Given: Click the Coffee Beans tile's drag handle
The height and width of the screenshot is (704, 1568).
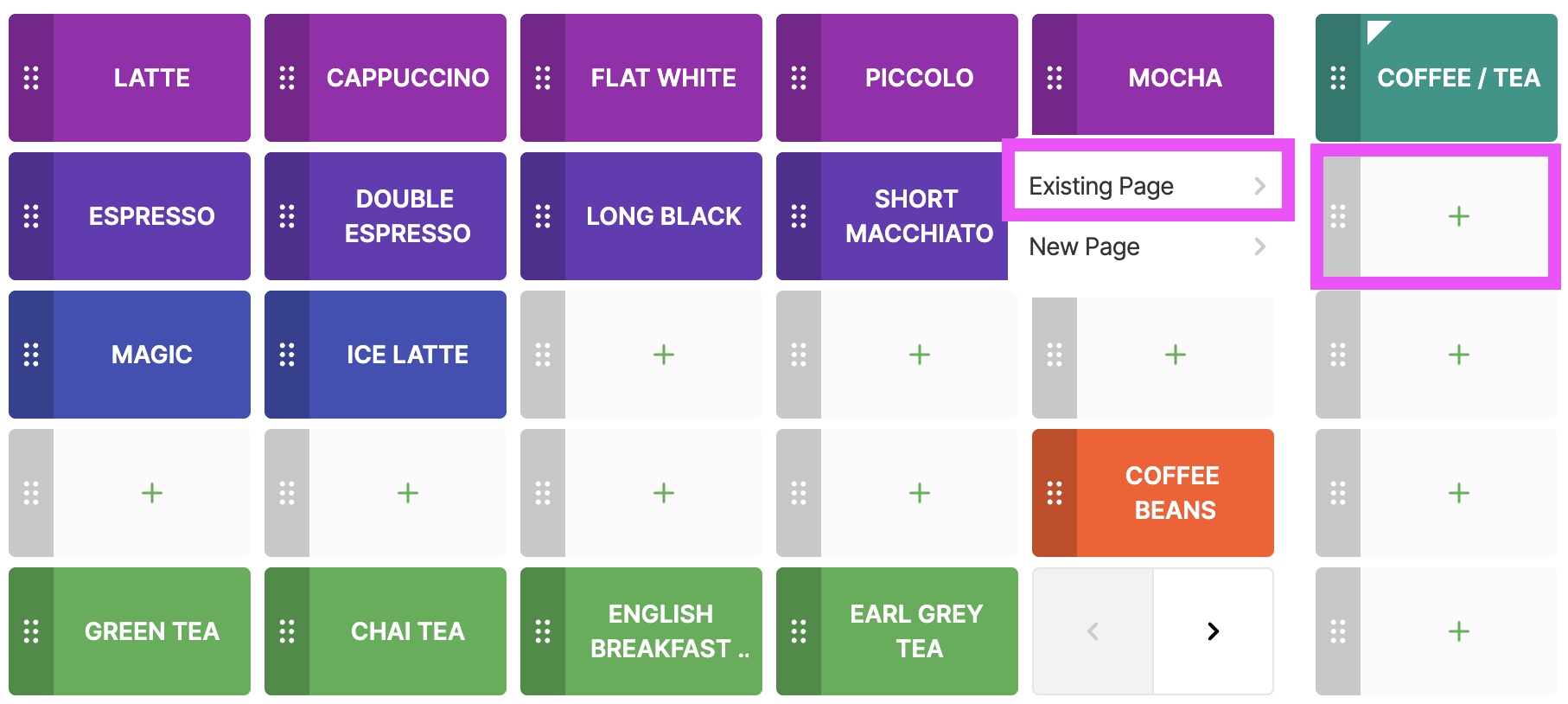Looking at the screenshot, I should 1055,493.
